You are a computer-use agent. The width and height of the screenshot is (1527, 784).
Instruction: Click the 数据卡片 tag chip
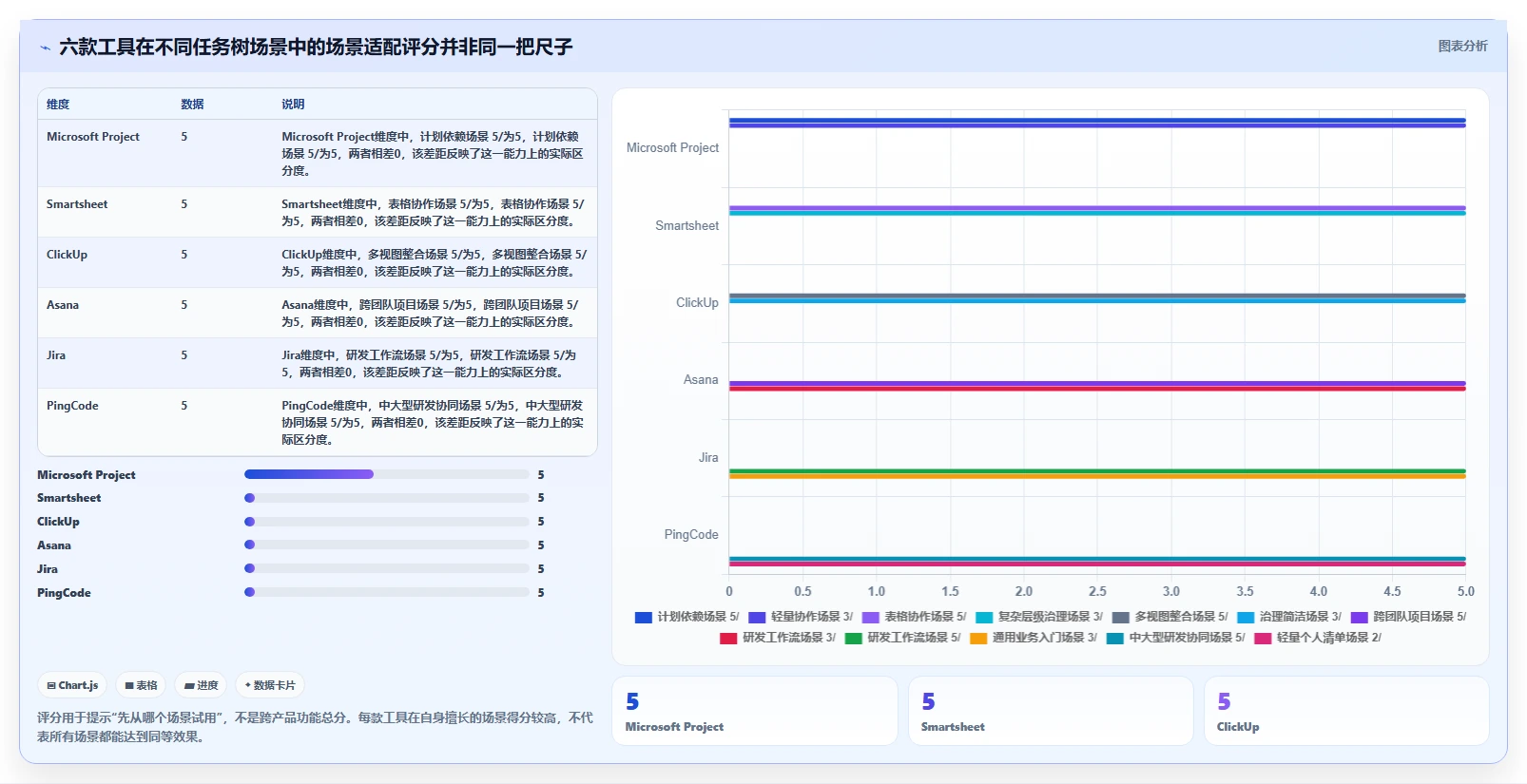270,685
